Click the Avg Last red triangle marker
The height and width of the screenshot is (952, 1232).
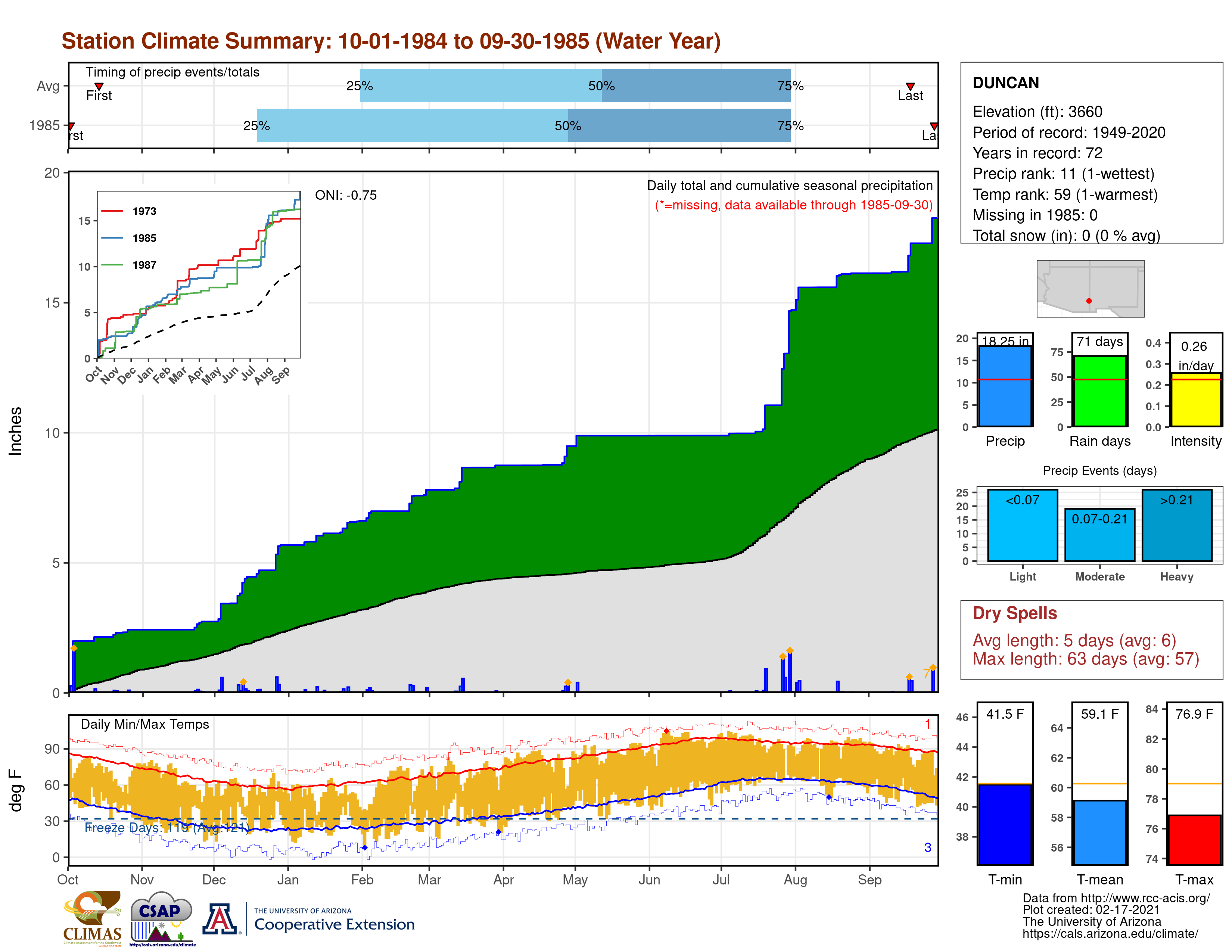(910, 86)
